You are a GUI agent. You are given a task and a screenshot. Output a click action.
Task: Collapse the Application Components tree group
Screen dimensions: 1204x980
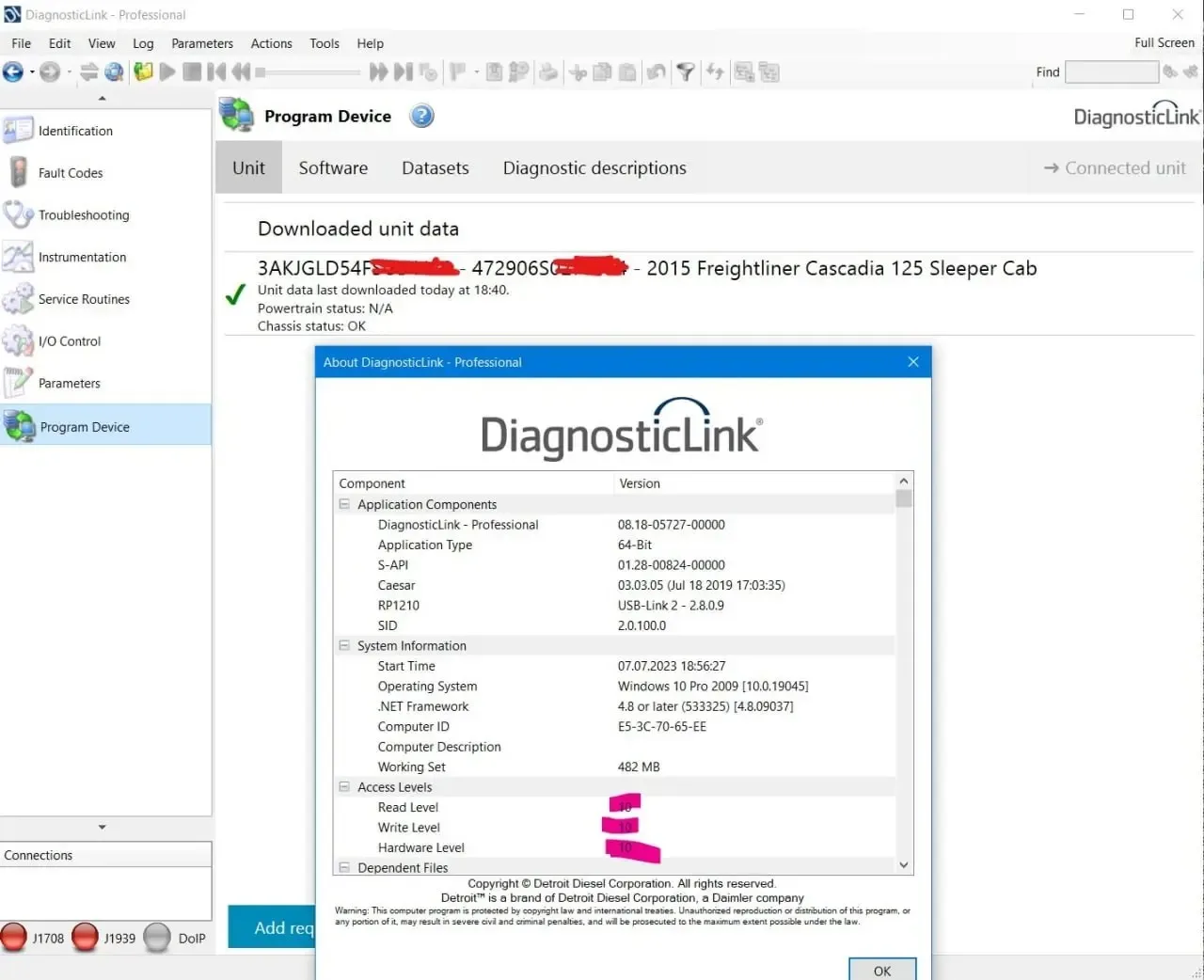pos(344,504)
